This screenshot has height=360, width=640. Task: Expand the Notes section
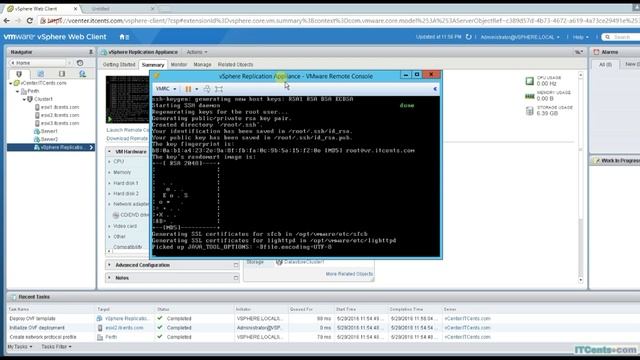point(109,278)
